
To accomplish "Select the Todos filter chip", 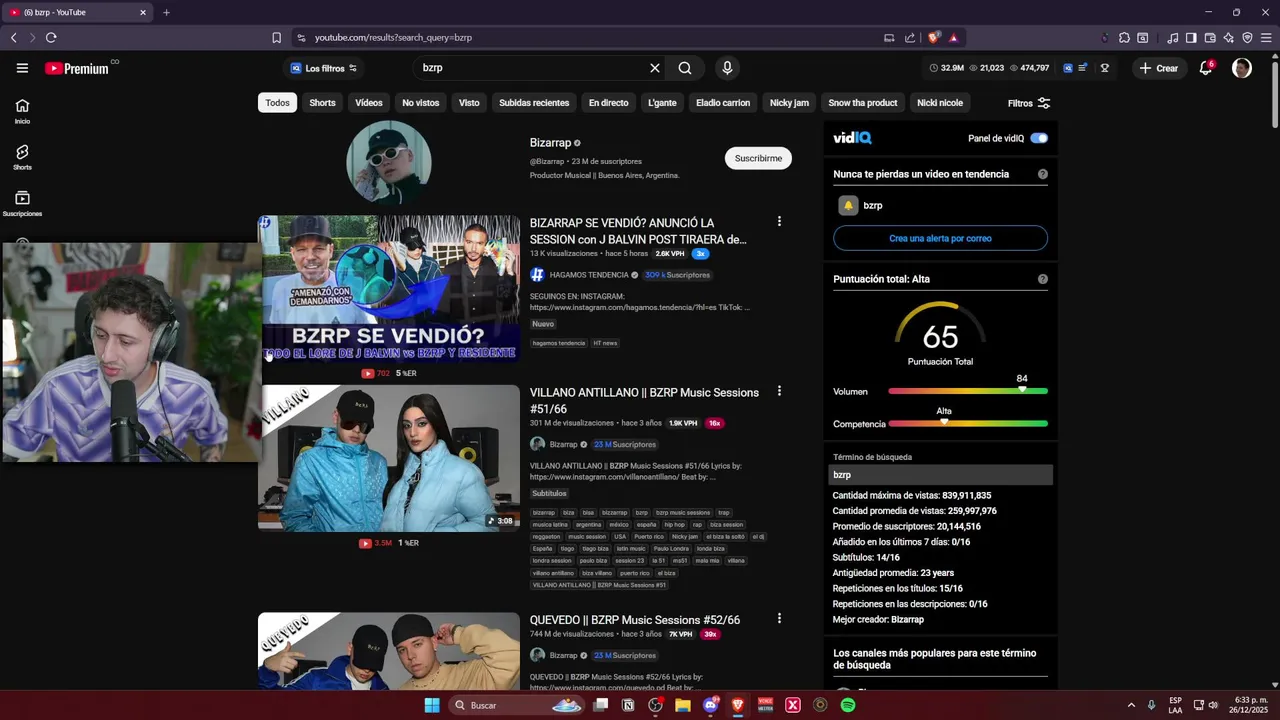I will [277, 103].
